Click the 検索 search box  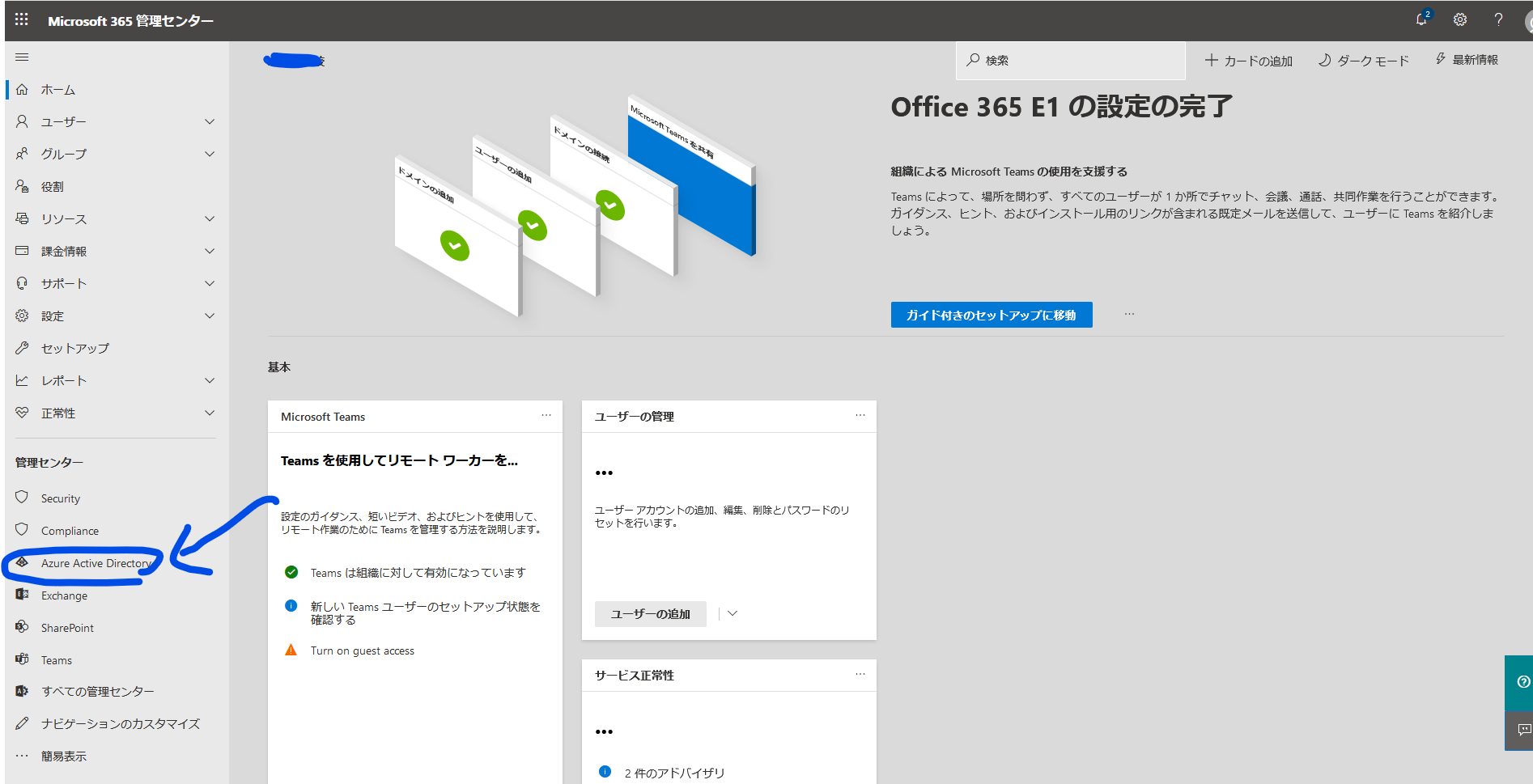click(1071, 61)
